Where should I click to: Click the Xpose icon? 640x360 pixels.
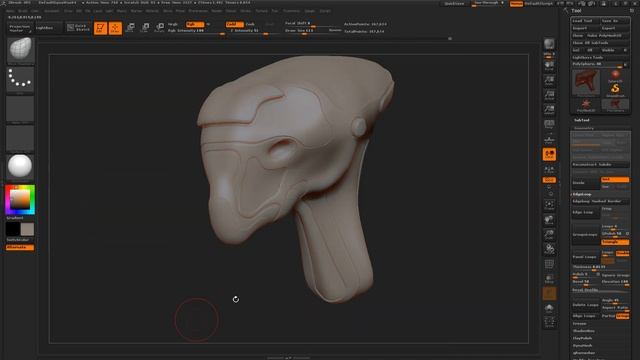[549, 322]
